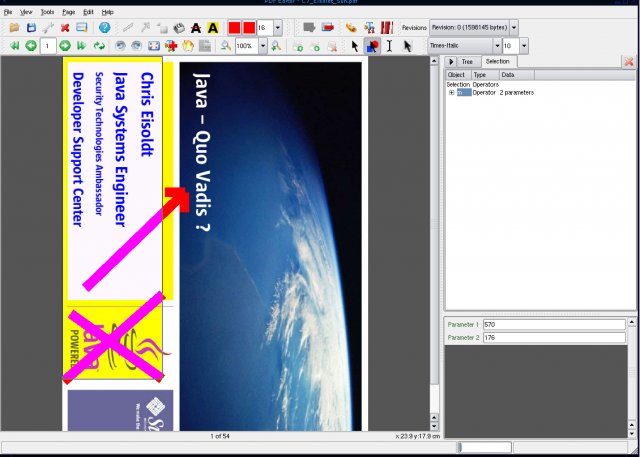
Task: Go to the next page
Action: coord(65,46)
